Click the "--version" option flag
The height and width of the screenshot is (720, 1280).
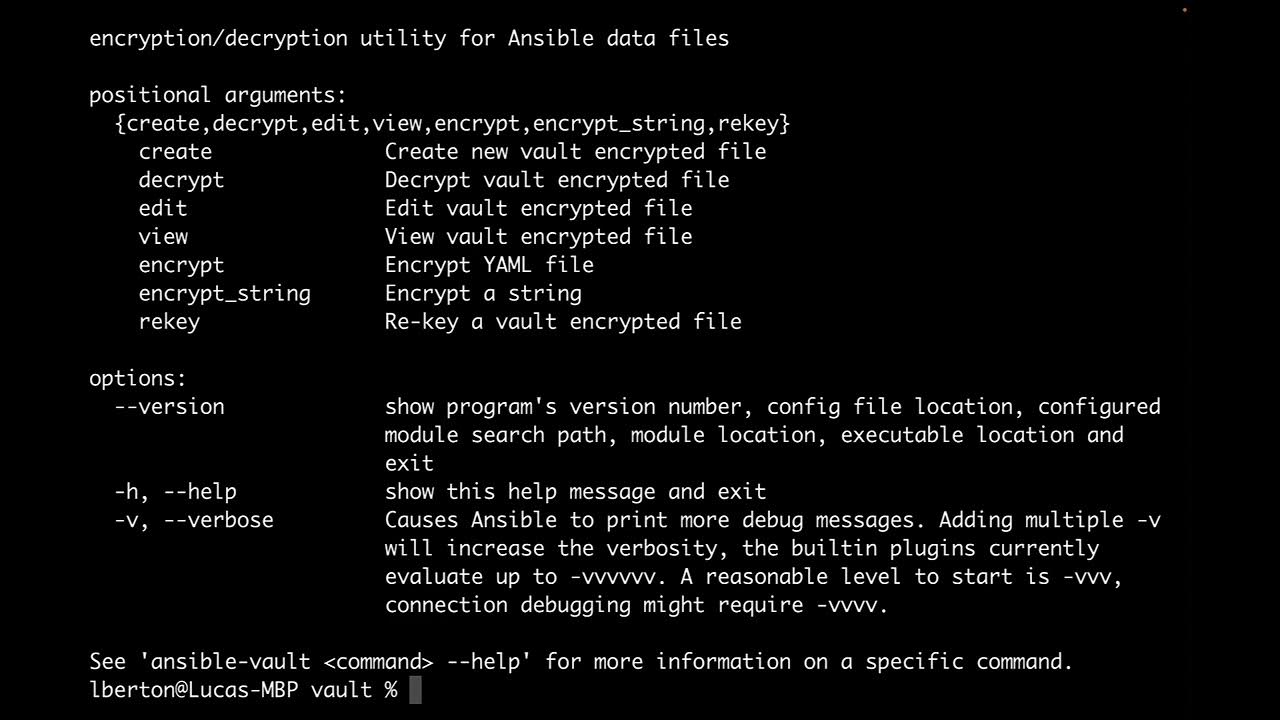[x=169, y=407]
